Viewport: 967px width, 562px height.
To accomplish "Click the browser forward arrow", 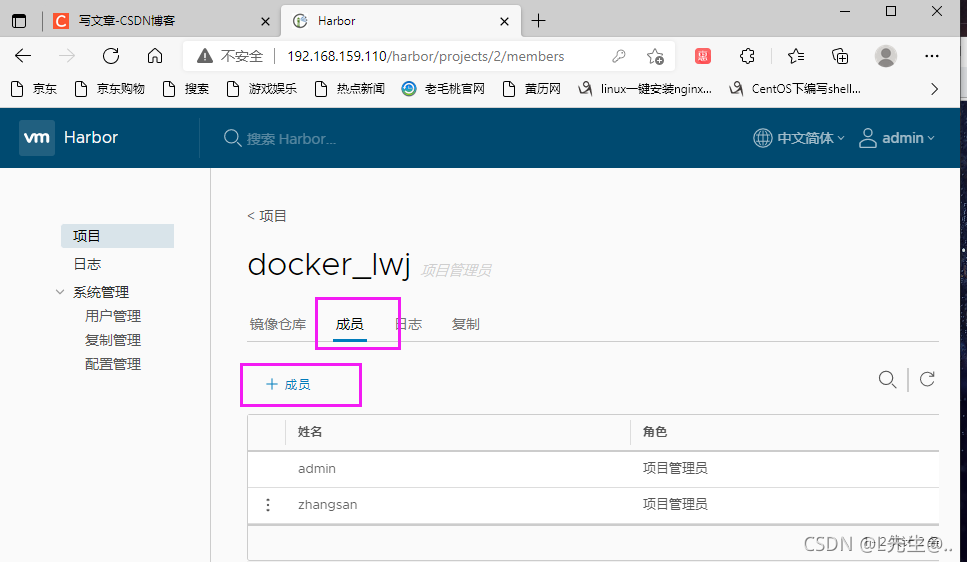I will coord(67,56).
